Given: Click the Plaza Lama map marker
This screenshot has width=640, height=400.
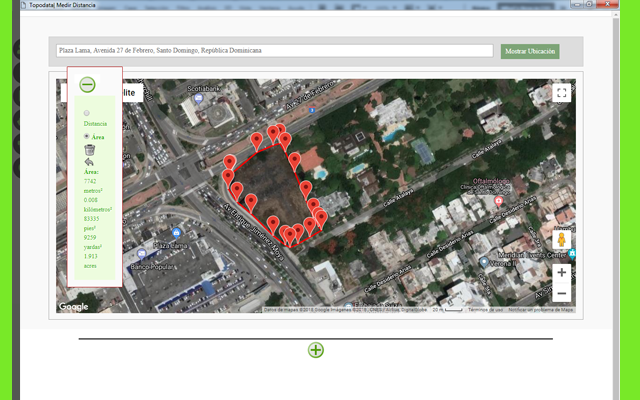Looking at the screenshot, I should click(176, 233).
